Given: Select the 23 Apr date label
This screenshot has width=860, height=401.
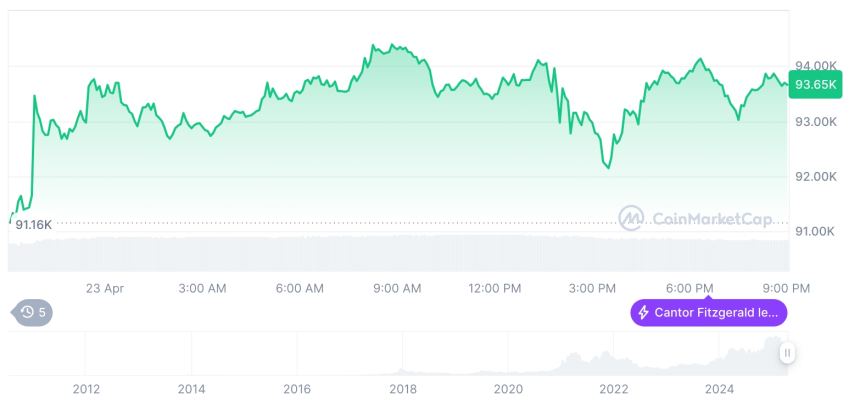Looking at the screenshot, I should 105,288.
